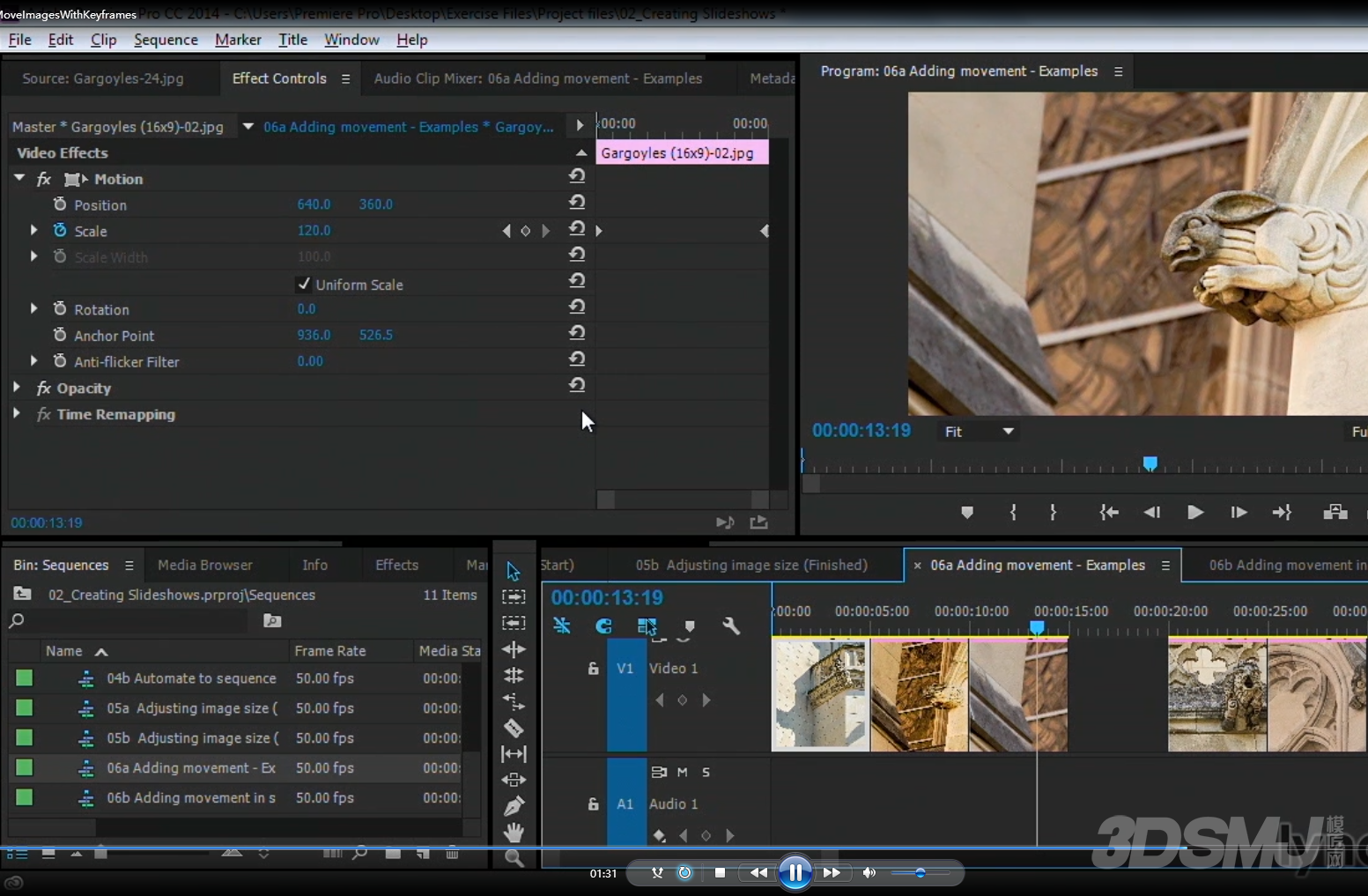Select the Rate Stretch tool
The height and width of the screenshot is (896, 1368).
(514, 701)
